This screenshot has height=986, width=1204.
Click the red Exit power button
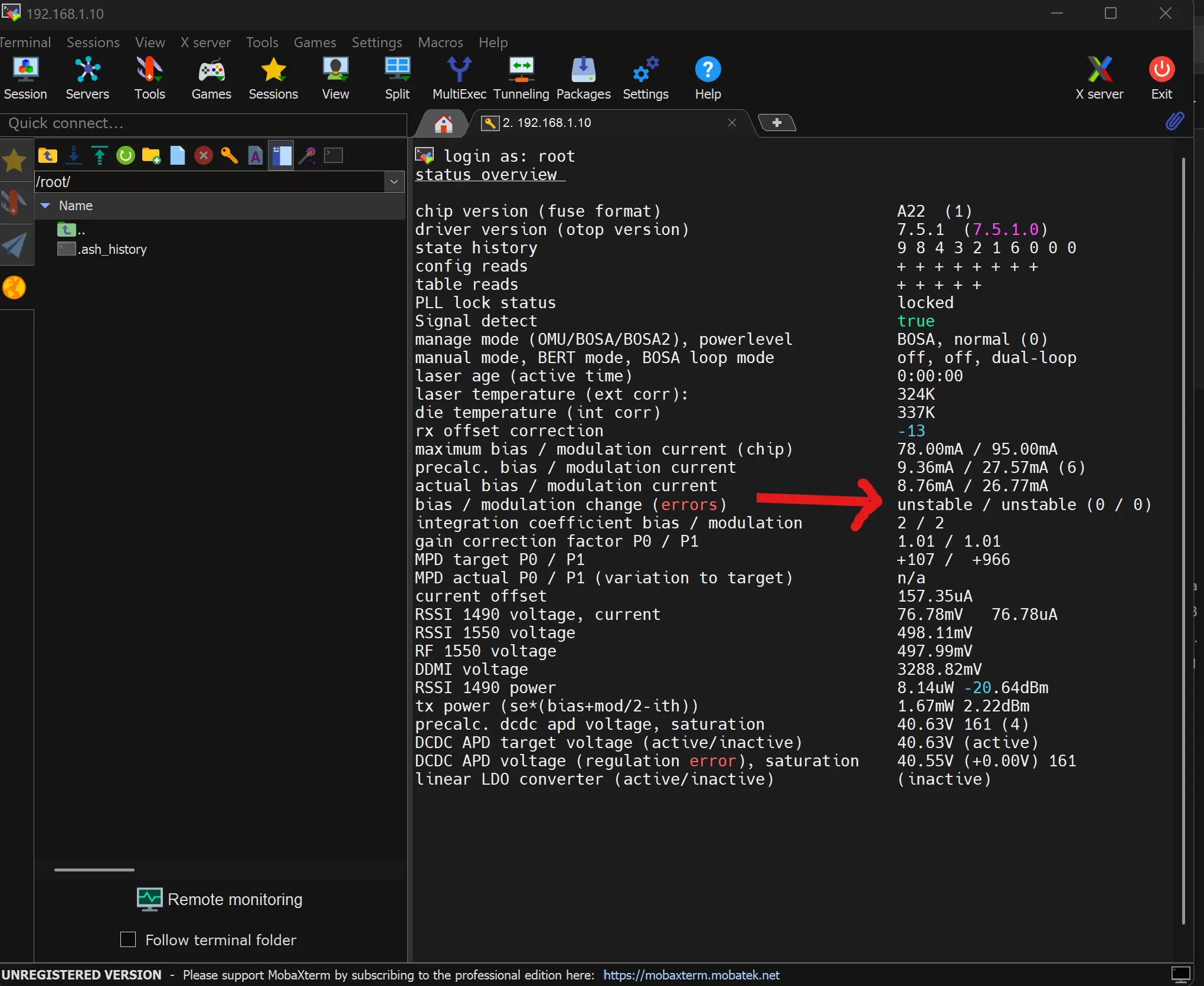1162,79
